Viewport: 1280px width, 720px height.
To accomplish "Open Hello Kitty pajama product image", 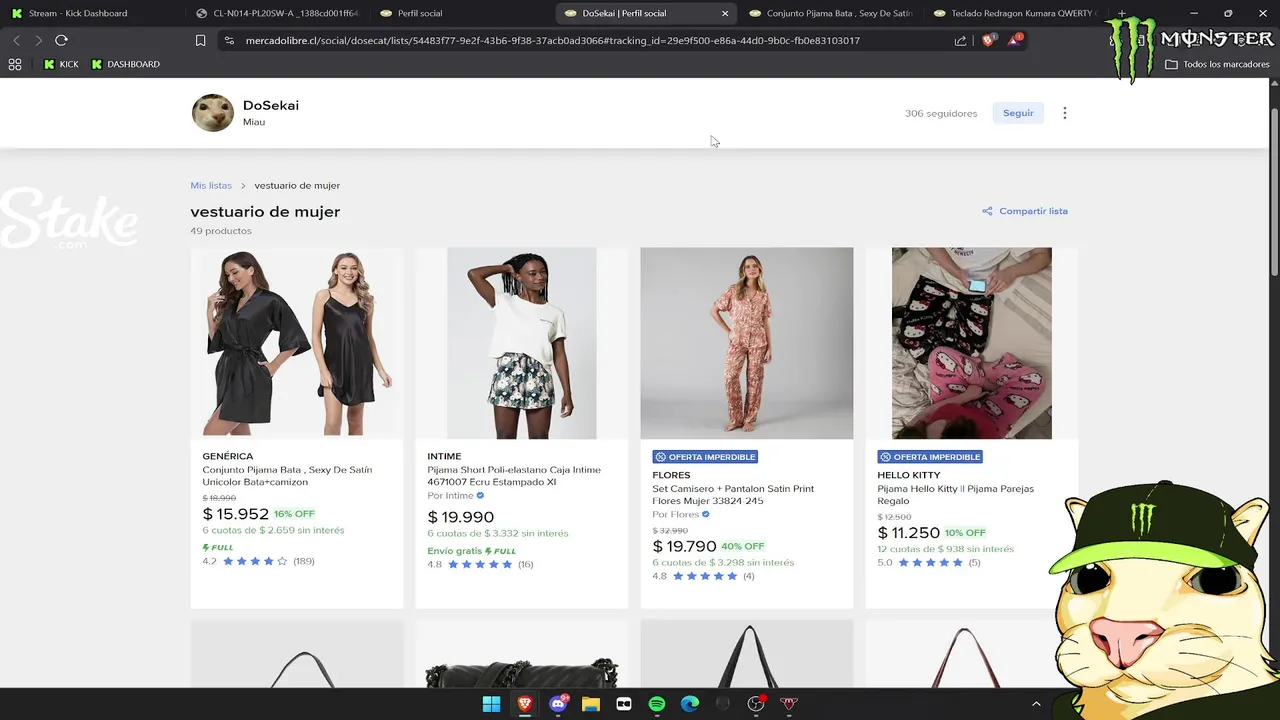I will coord(972,343).
